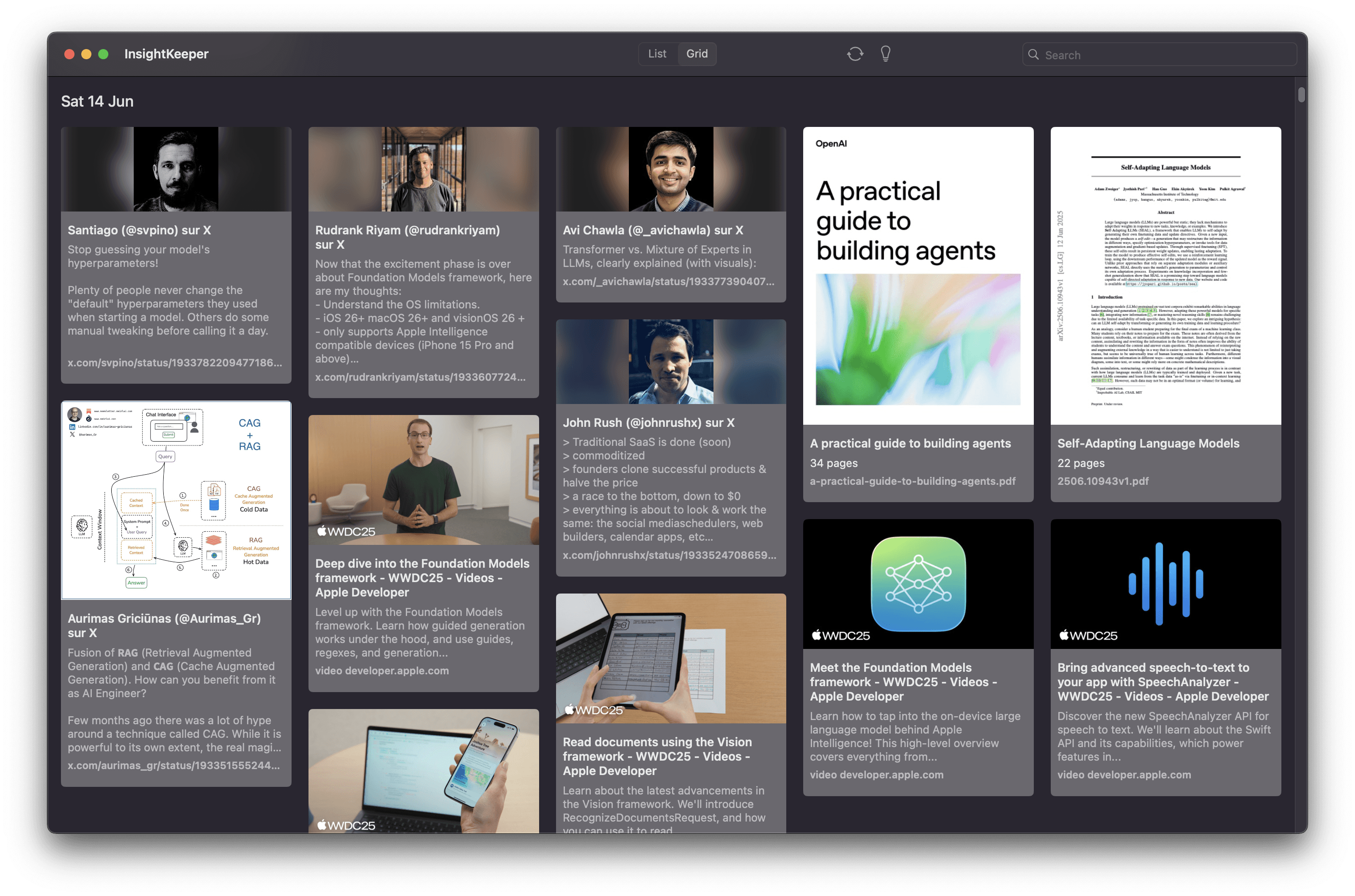Click the 'Sat 14 Jun' date header

click(97, 101)
